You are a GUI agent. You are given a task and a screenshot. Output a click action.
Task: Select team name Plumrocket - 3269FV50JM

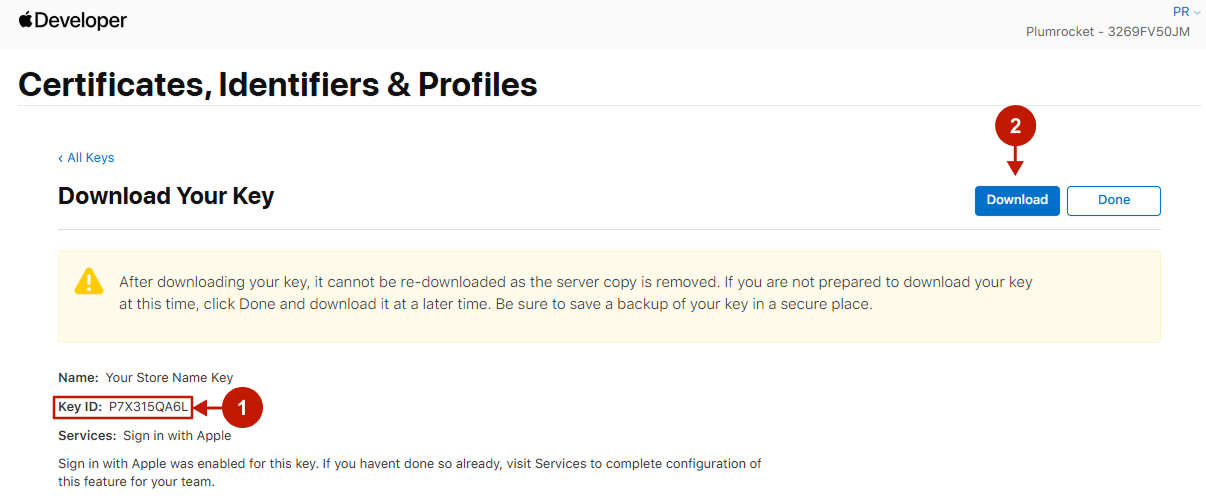point(1107,32)
